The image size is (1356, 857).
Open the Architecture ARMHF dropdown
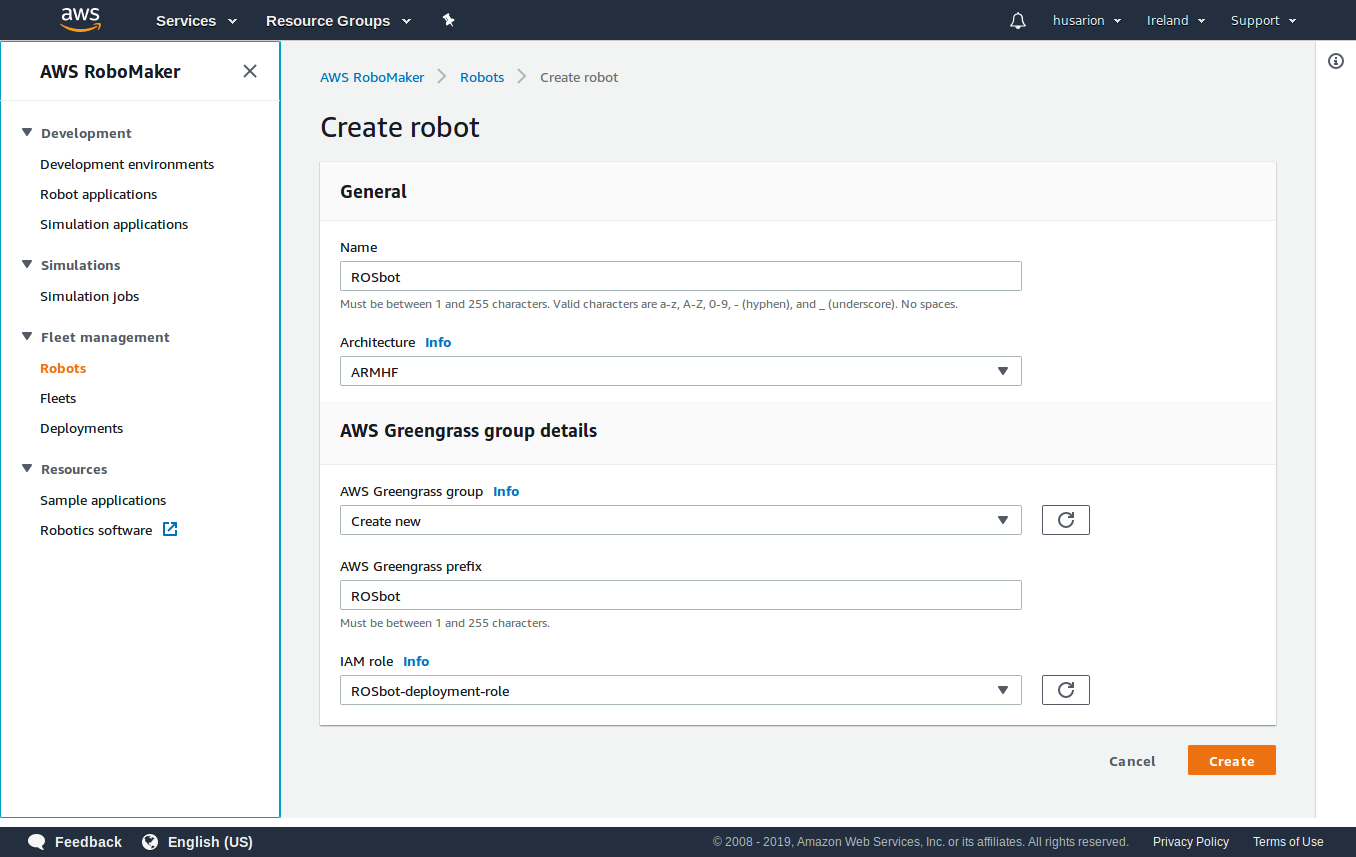click(x=681, y=371)
